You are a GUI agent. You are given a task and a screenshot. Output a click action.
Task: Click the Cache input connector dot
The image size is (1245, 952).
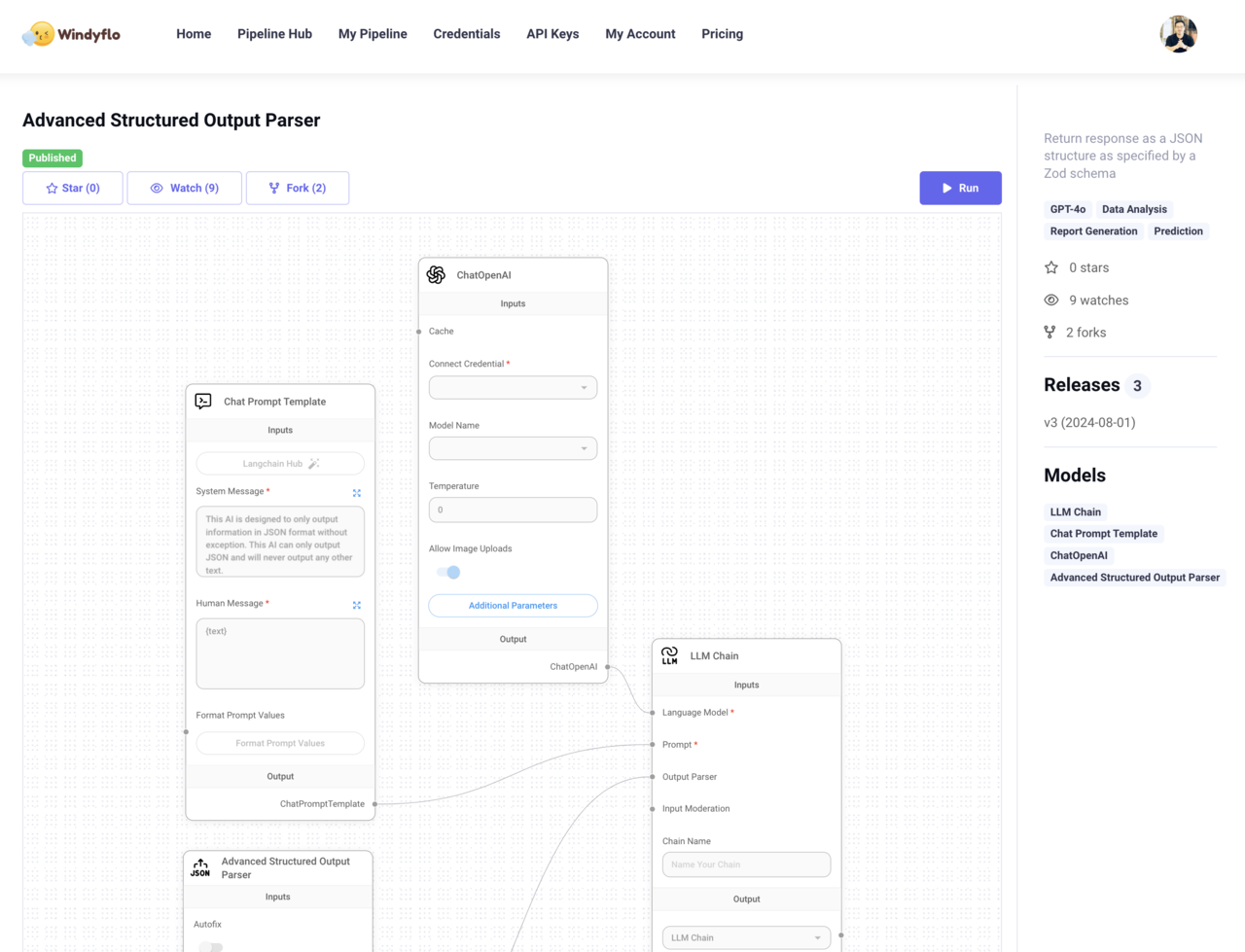(419, 332)
